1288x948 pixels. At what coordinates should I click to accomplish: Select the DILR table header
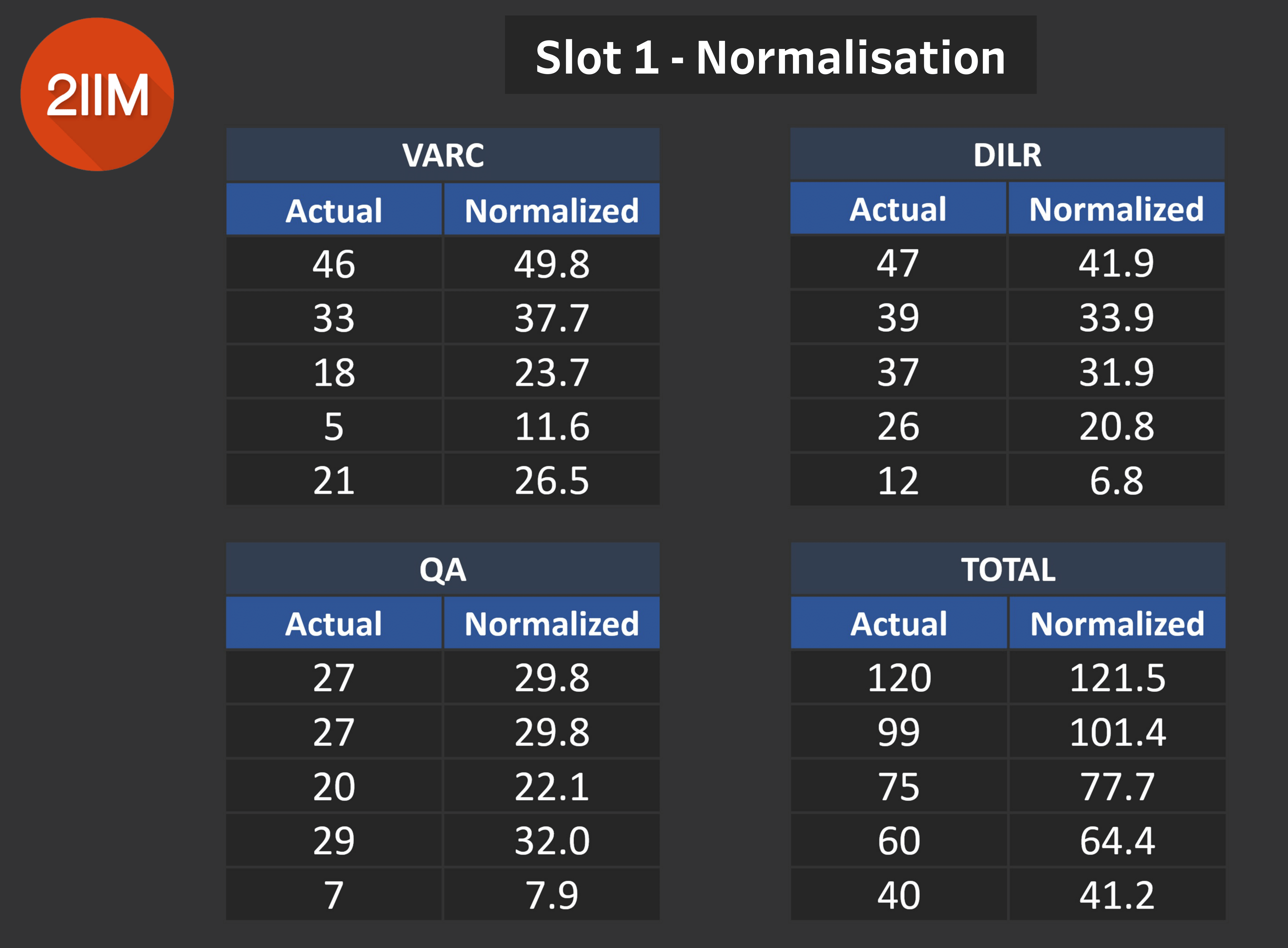[x=1007, y=154]
